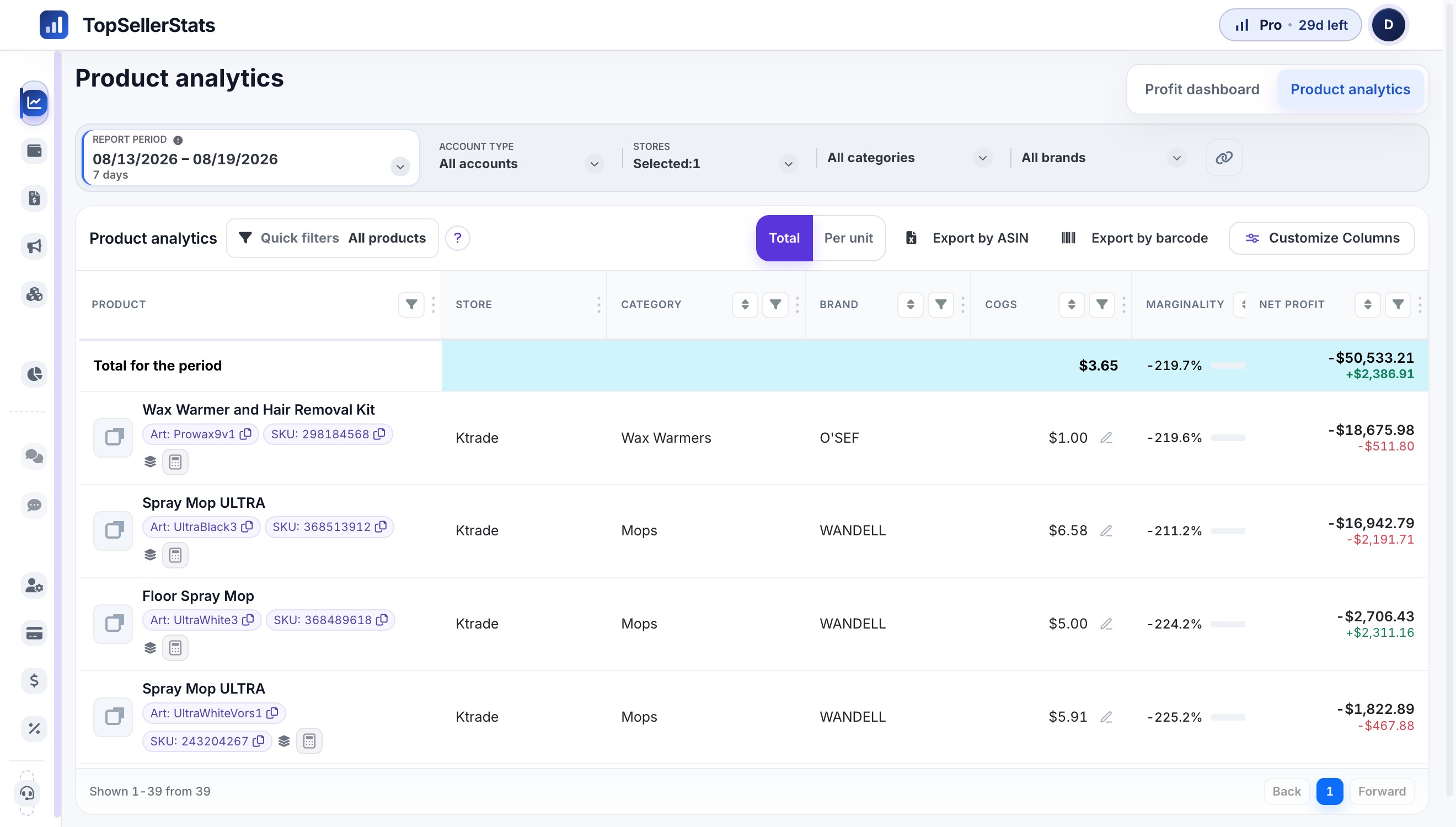Open the speech bubble messages sidebar icon
This screenshot has height=827, width=1456.
pos(34,505)
